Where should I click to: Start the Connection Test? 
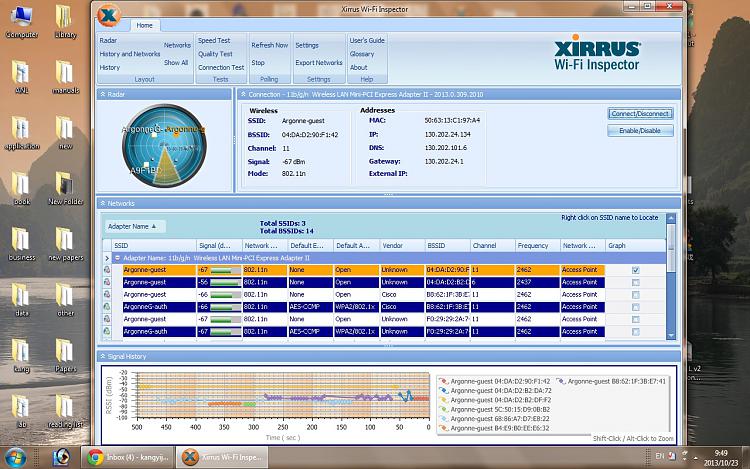point(221,67)
